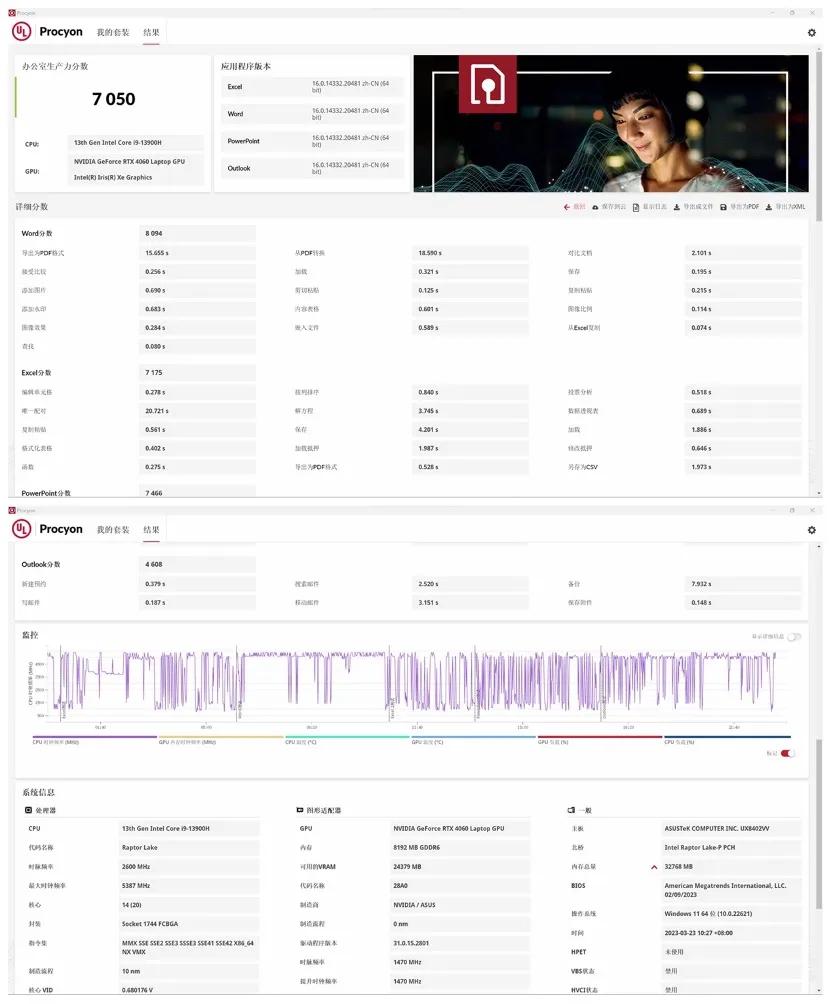Image resolution: width=832 pixels, height=1004 pixels.
Task: Click upper window vertical scrollbar
Action: pyautogui.click(x=819, y=138)
